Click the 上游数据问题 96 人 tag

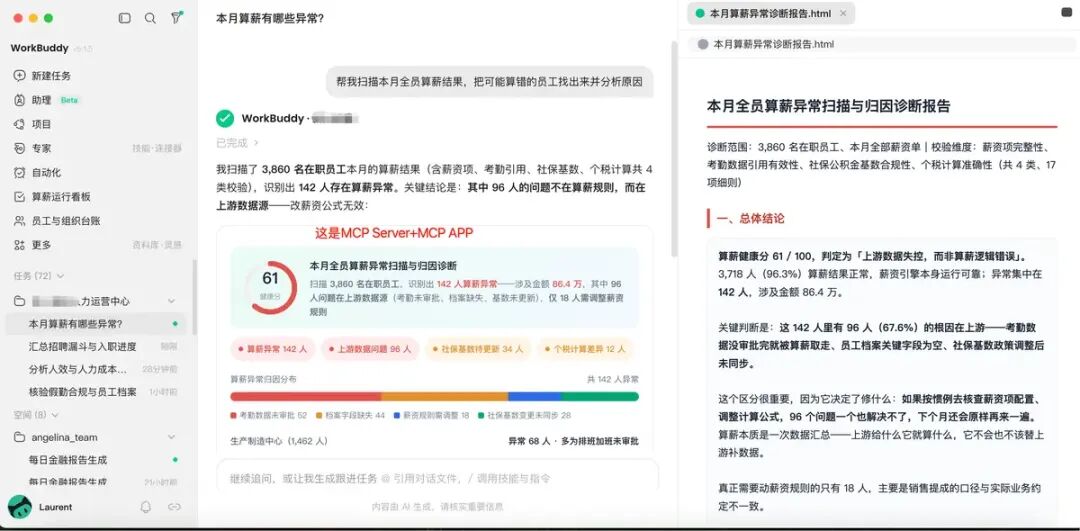coord(369,349)
